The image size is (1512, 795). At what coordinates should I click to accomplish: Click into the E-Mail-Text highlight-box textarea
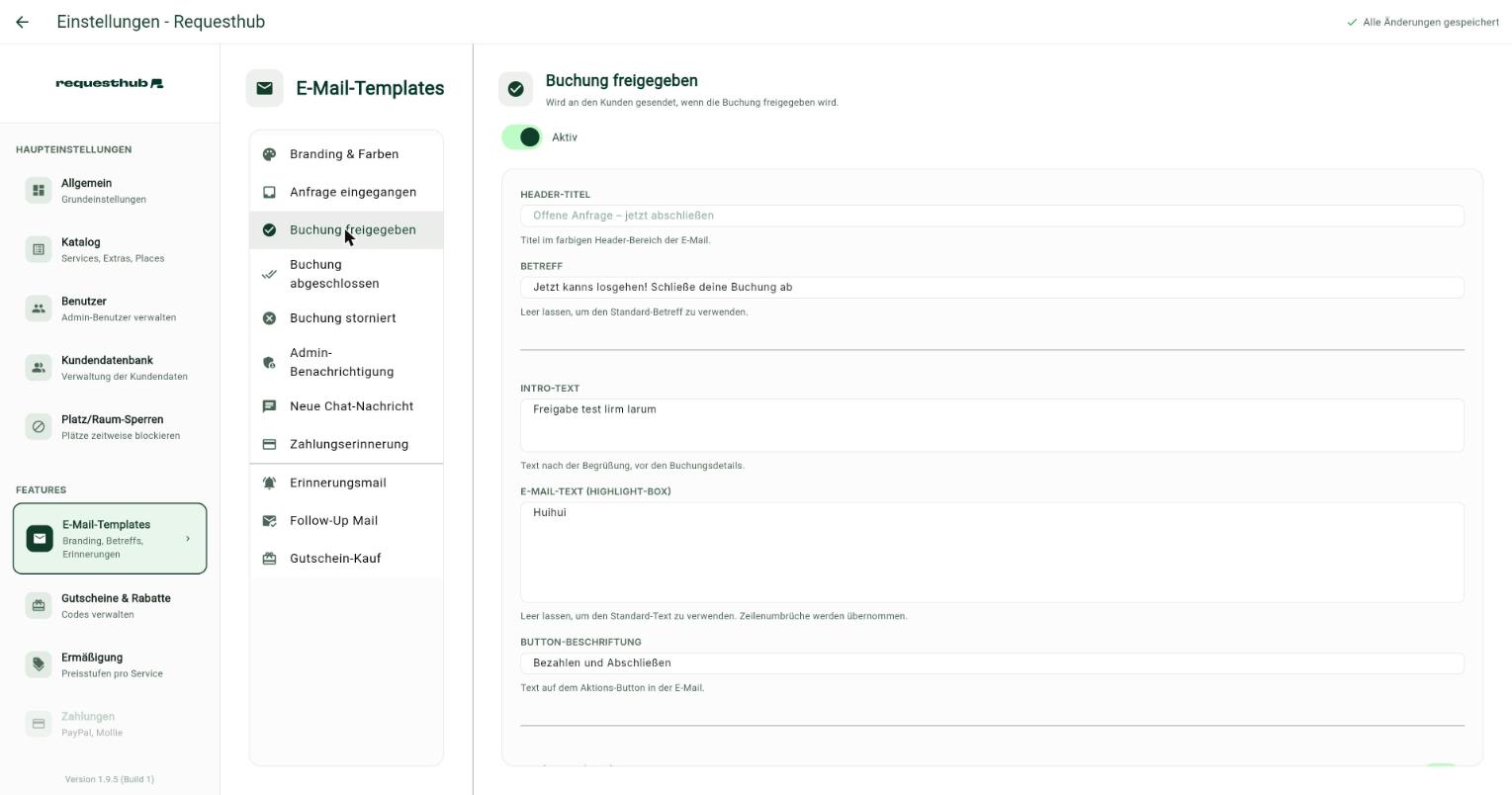point(992,553)
